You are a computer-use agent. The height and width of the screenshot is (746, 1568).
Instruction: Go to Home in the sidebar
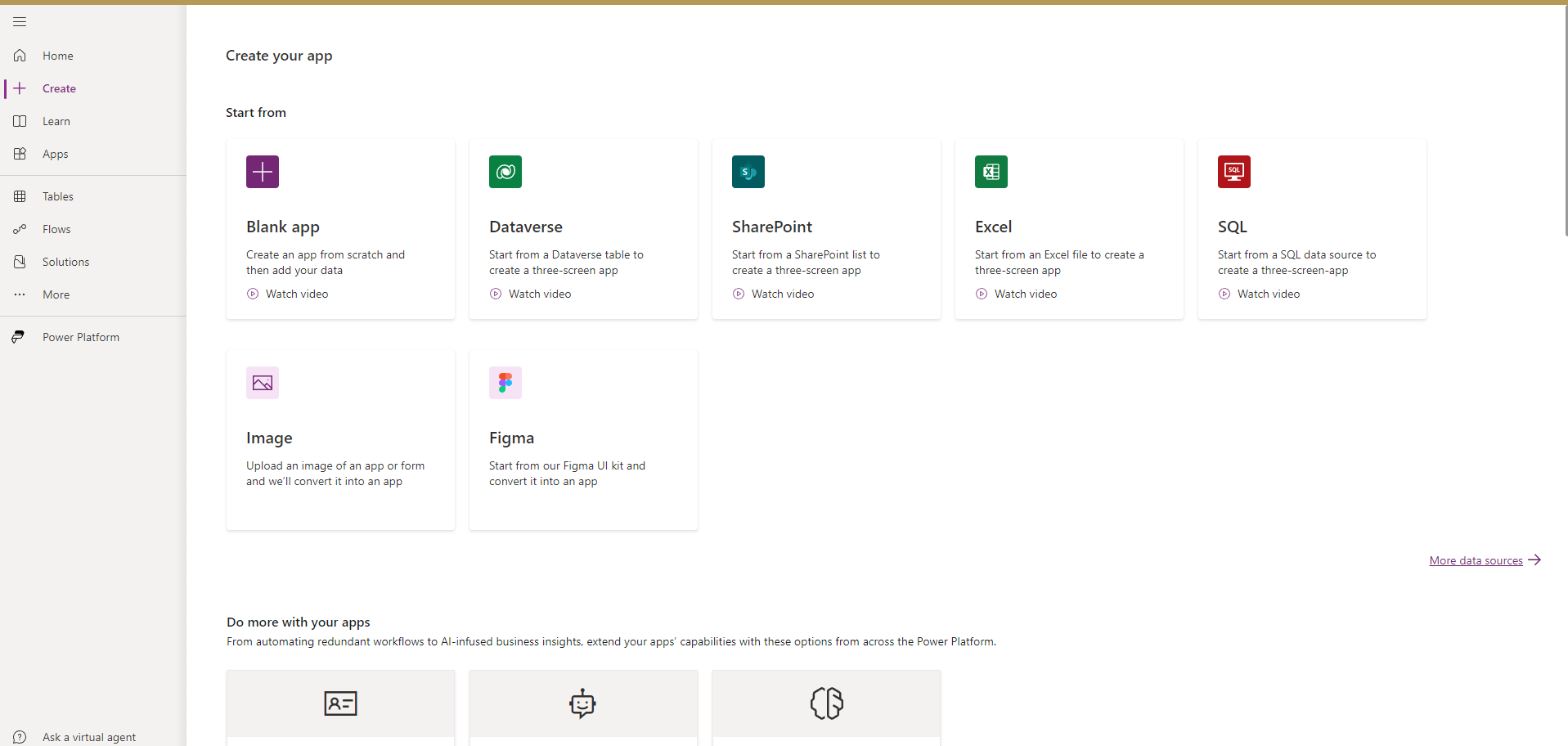coord(57,56)
